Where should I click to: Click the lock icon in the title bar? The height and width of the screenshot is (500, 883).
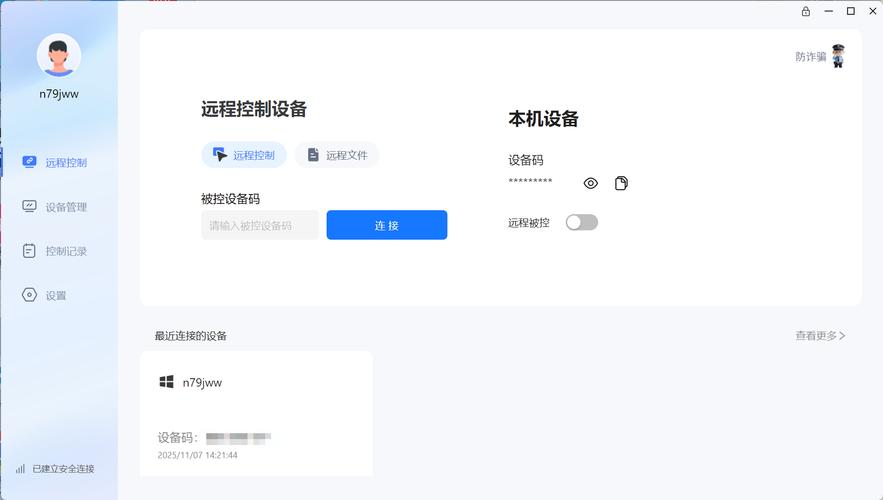[806, 11]
